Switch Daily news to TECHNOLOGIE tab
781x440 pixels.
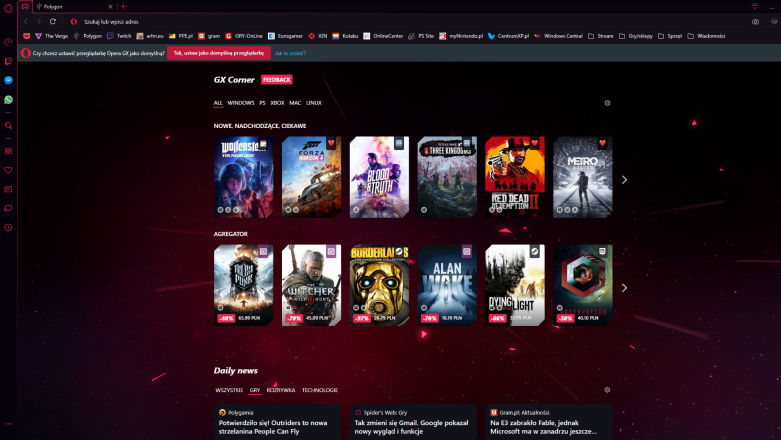320,390
